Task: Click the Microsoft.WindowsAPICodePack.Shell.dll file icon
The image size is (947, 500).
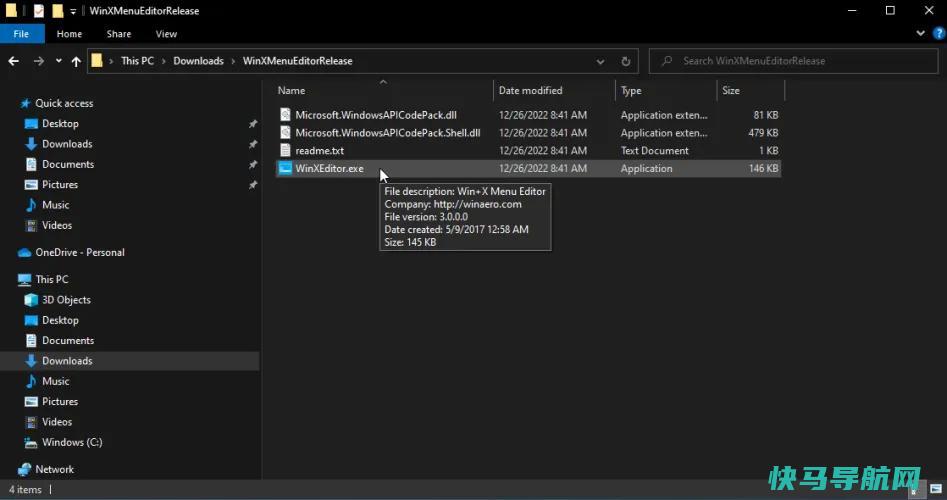Action: coord(285,133)
